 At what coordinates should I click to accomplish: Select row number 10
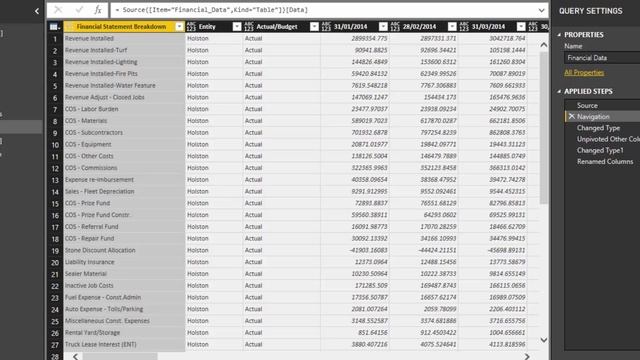pos(55,144)
